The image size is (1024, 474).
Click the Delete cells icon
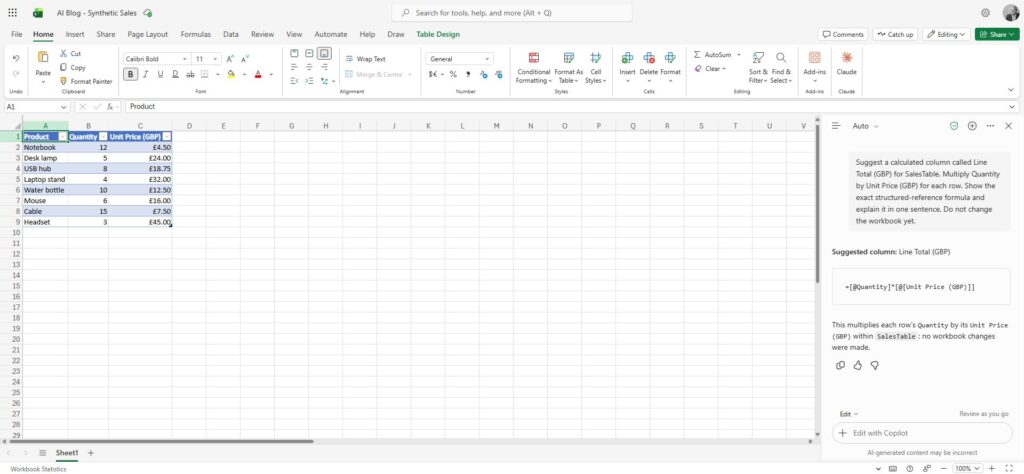point(648,58)
